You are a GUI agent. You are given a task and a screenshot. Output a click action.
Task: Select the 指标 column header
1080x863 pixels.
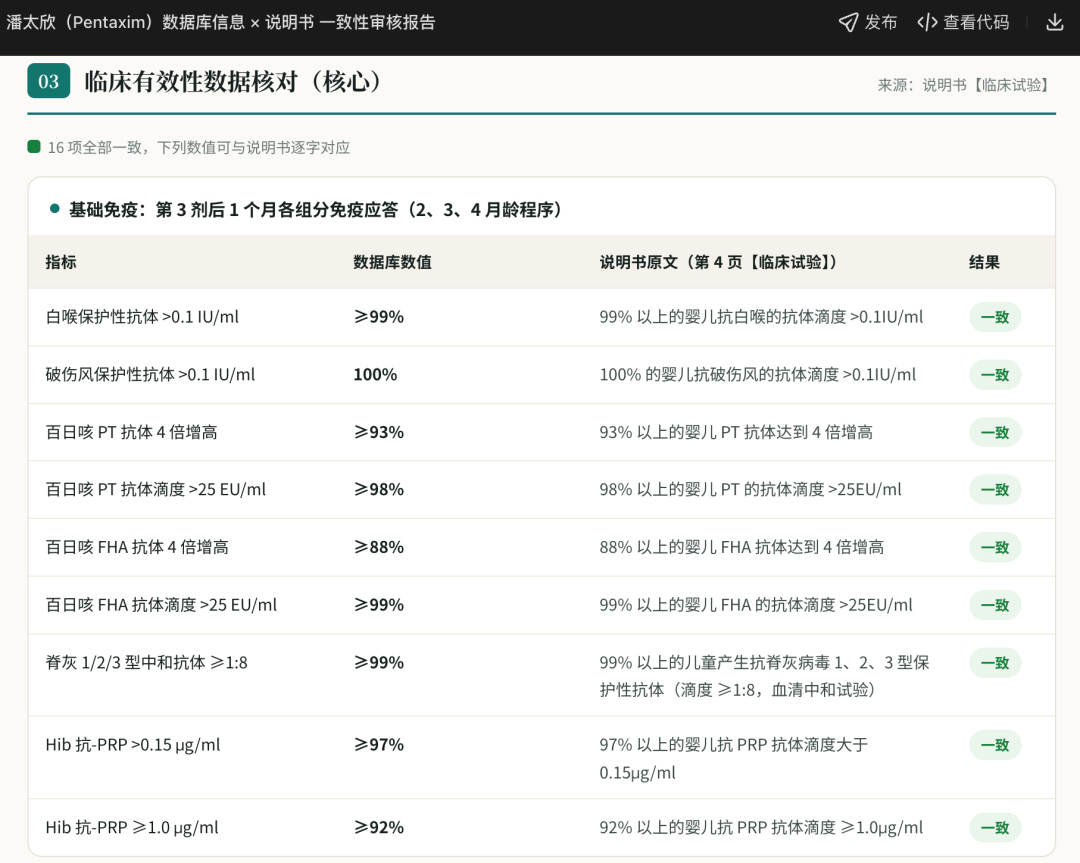click(x=61, y=262)
